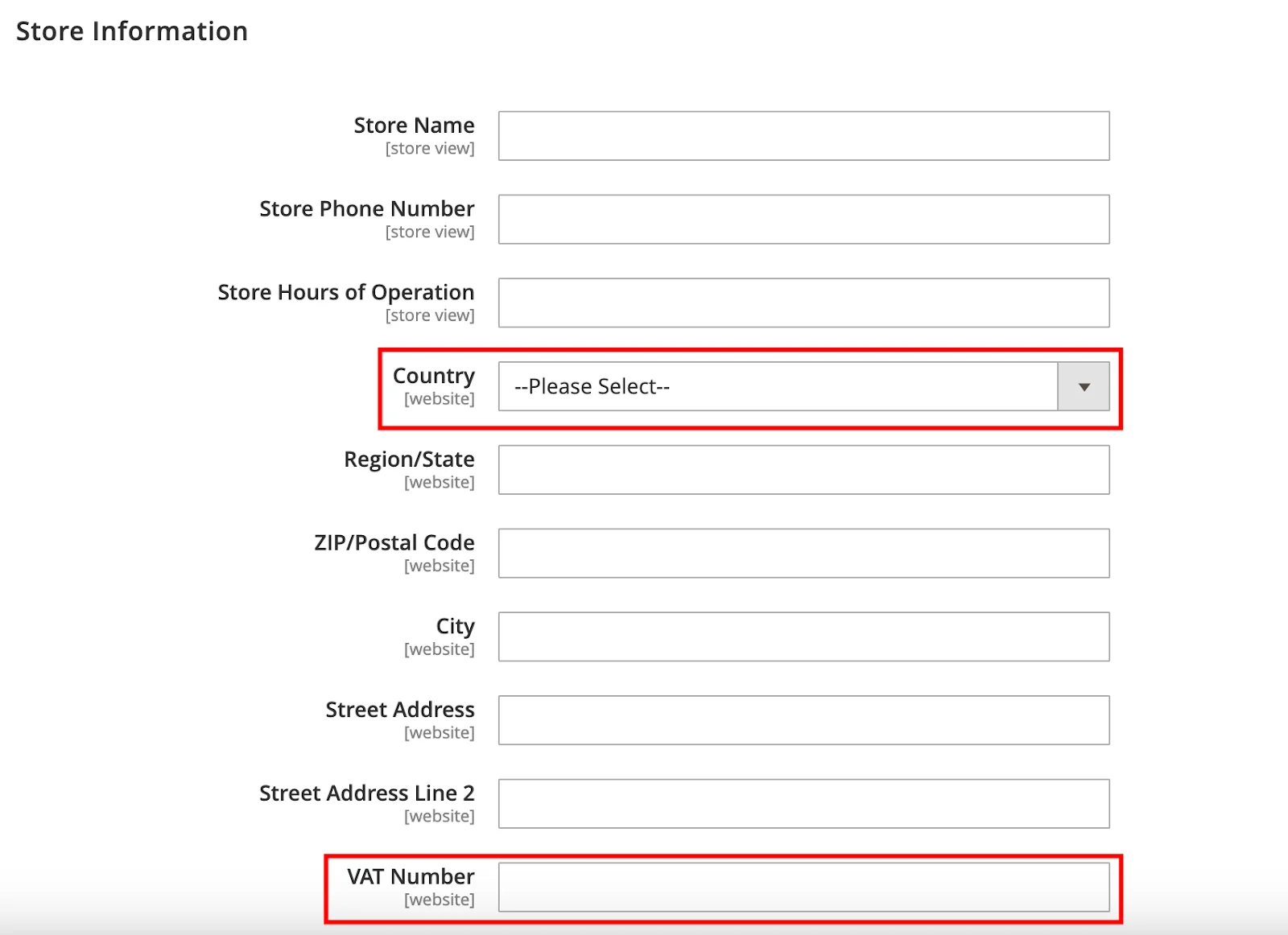Image resolution: width=1288 pixels, height=935 pixels.
Task: Open the Country dropdown list
Action: point(803,386)
